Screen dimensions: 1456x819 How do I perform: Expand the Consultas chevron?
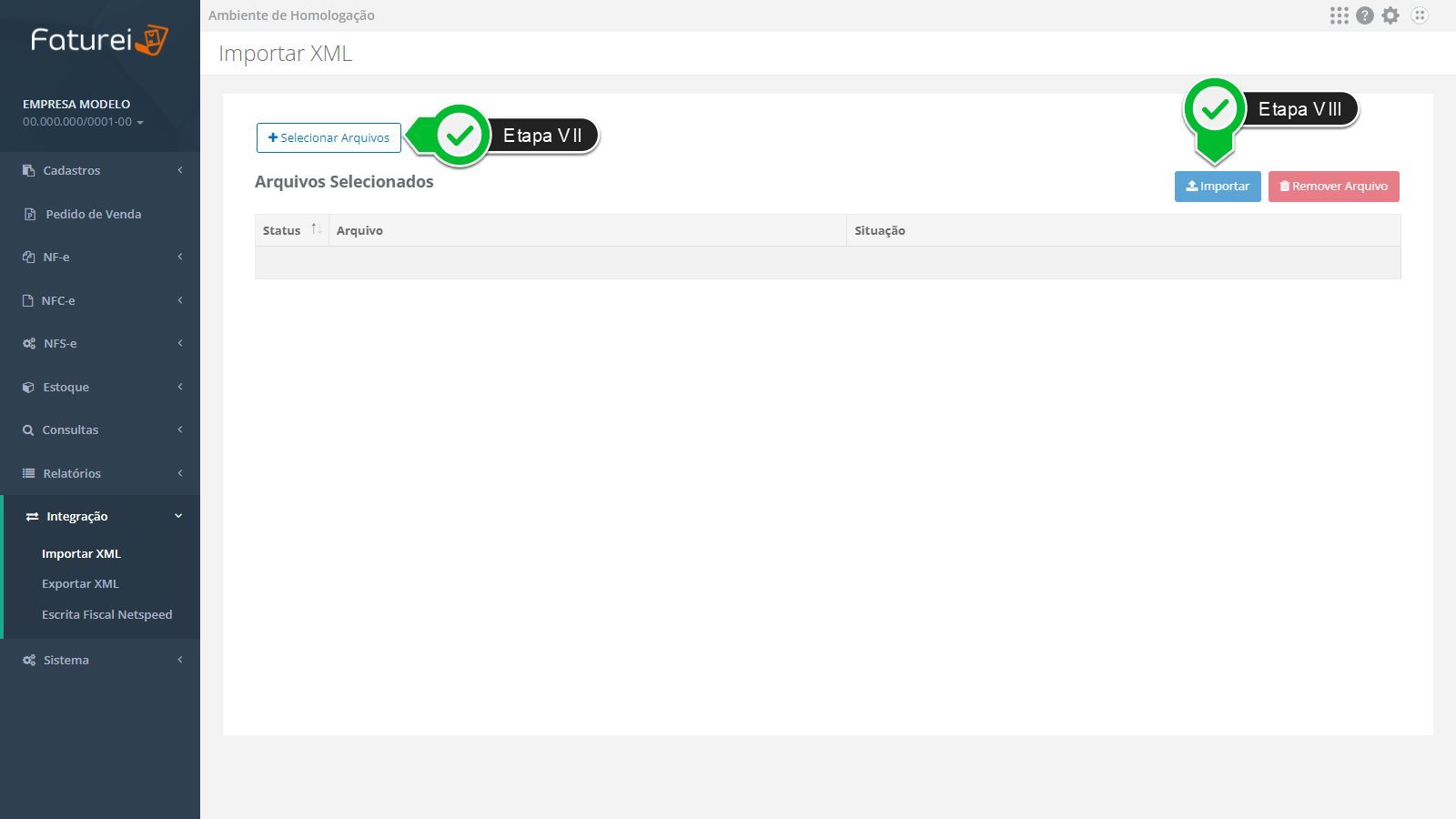click(180, 430)
